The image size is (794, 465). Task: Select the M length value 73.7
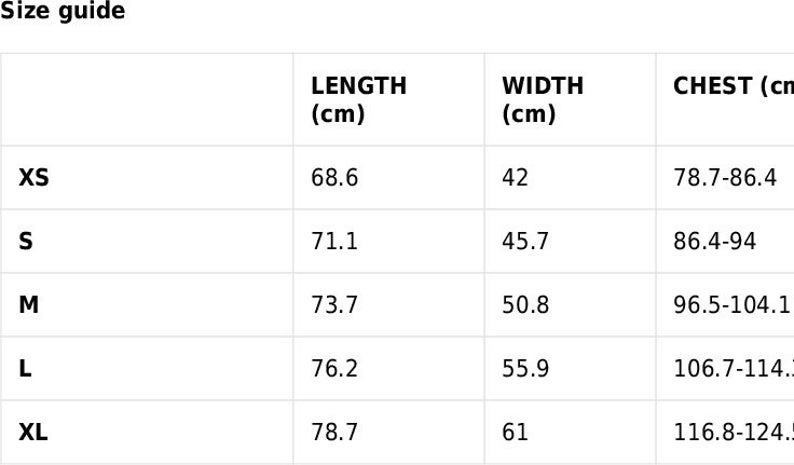coord(334,305)
